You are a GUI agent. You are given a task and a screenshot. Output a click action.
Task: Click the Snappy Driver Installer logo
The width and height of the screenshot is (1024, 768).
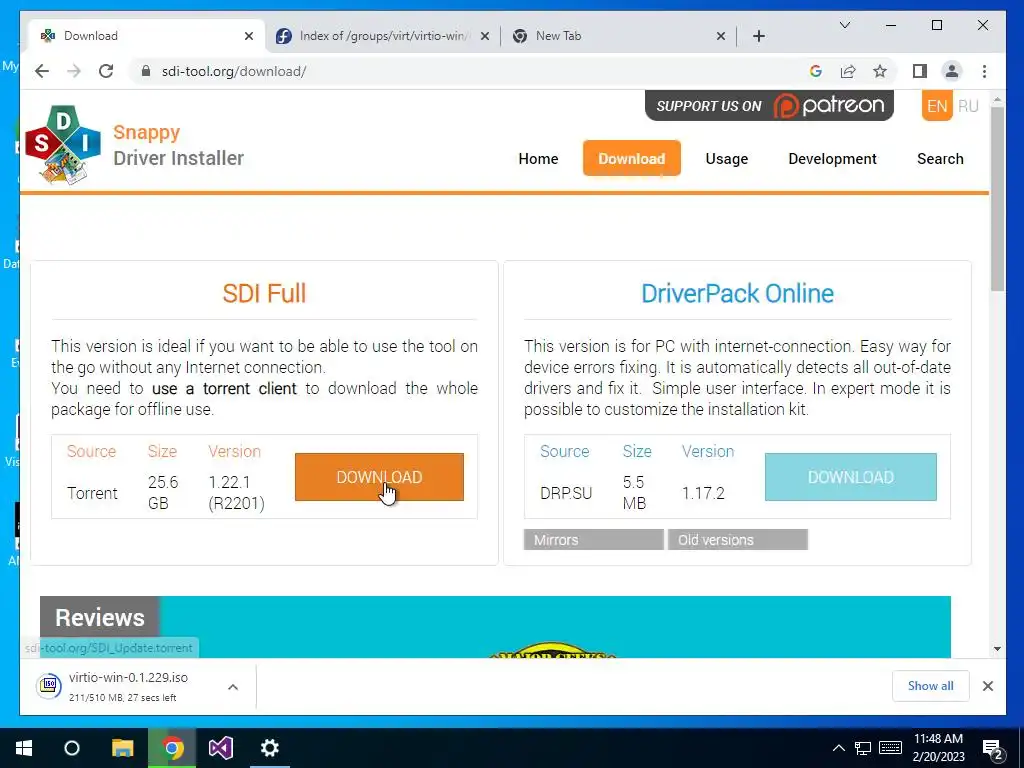(x=63, y=145)
